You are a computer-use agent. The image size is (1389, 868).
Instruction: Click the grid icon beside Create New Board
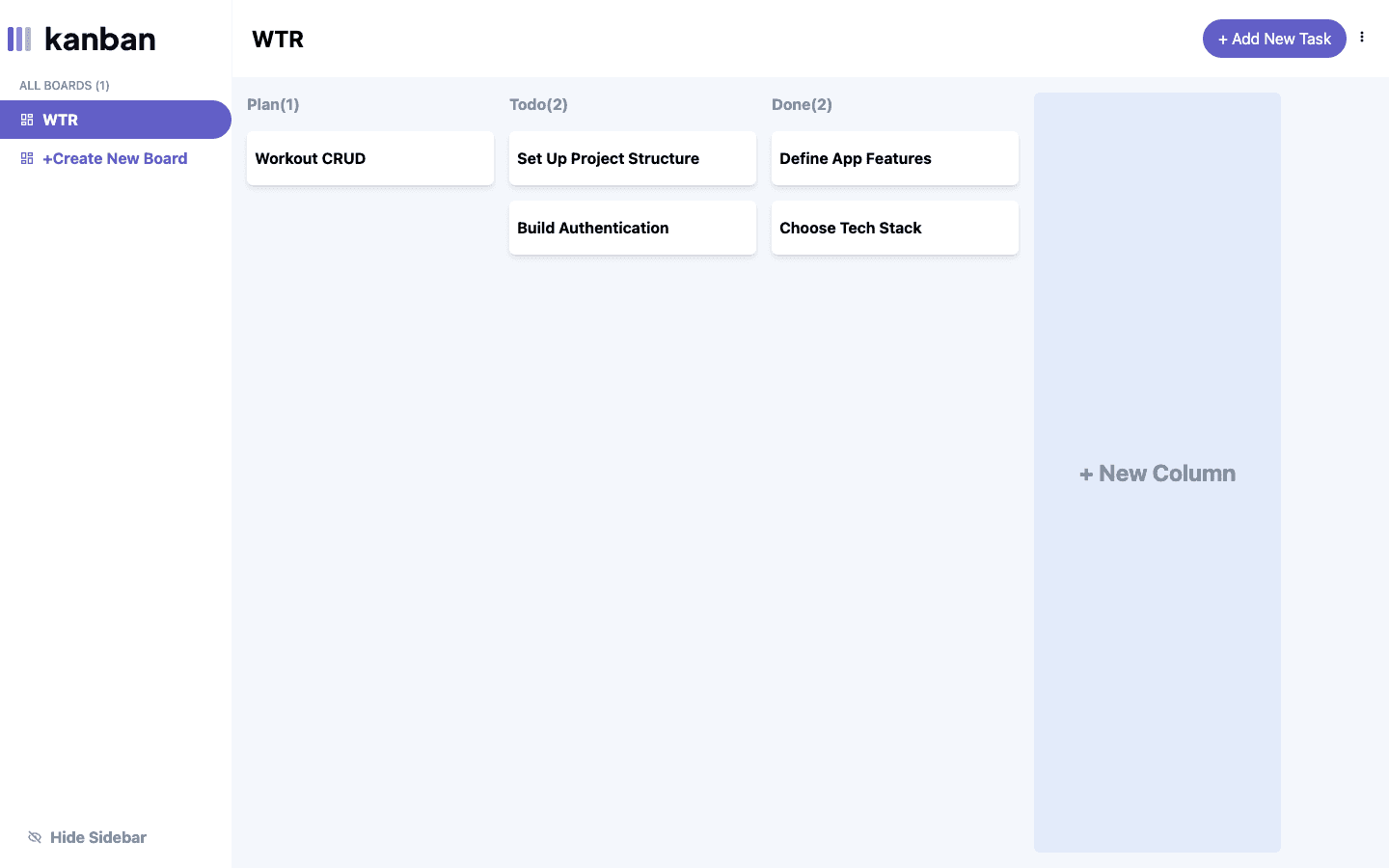27,158
